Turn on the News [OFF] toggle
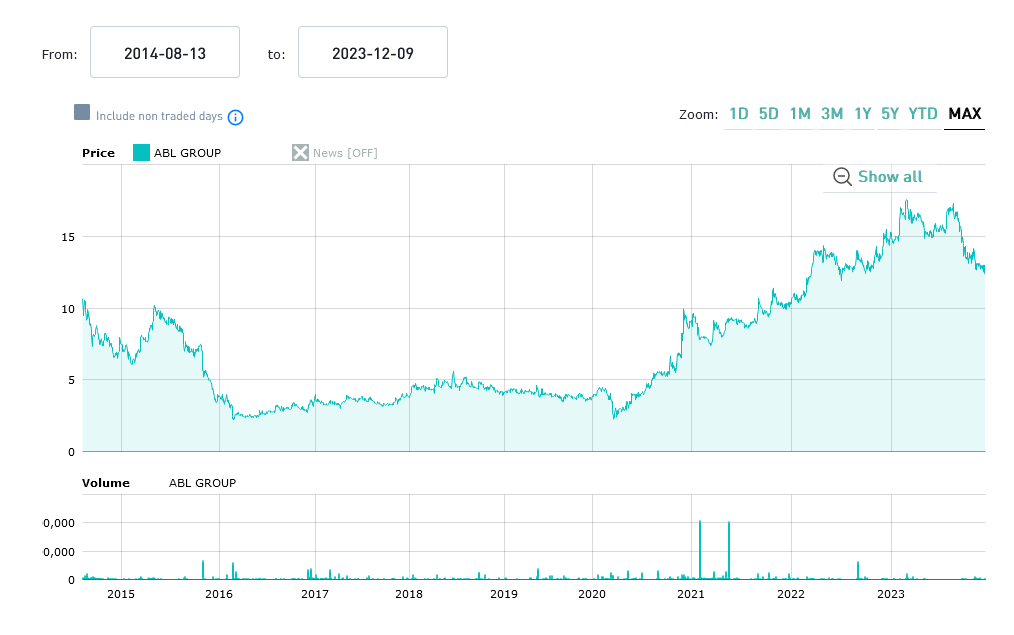Viewport: 1014px width, 635px height. (344, 153)
